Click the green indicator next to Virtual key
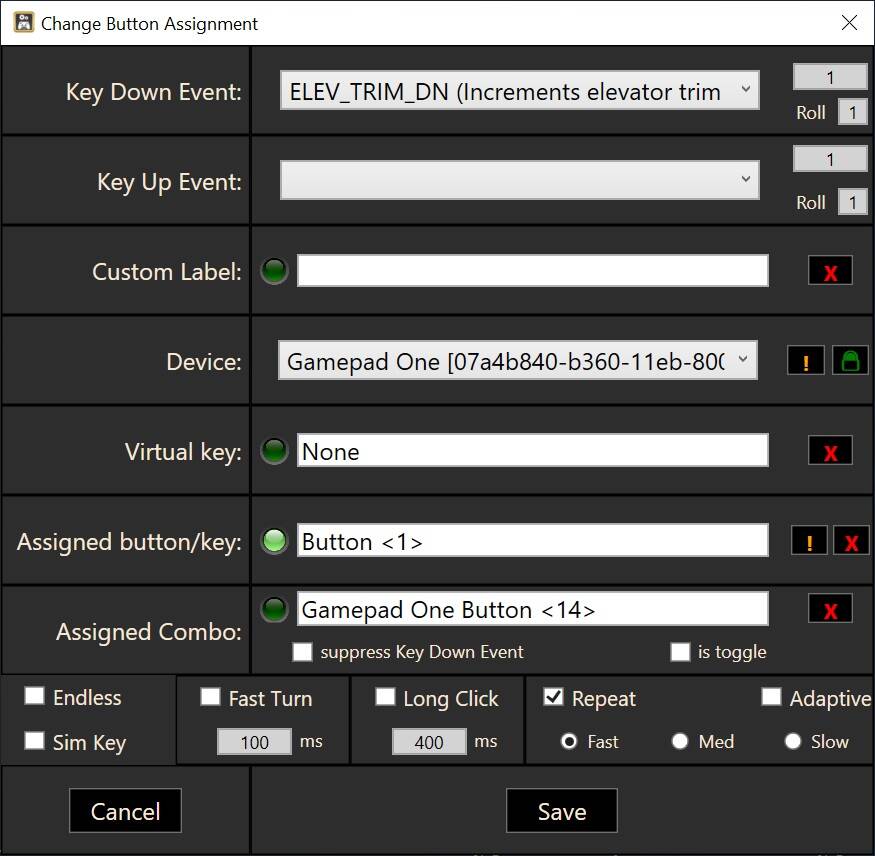The height and width of the screenshot is (856, 875). coord(273,450)
